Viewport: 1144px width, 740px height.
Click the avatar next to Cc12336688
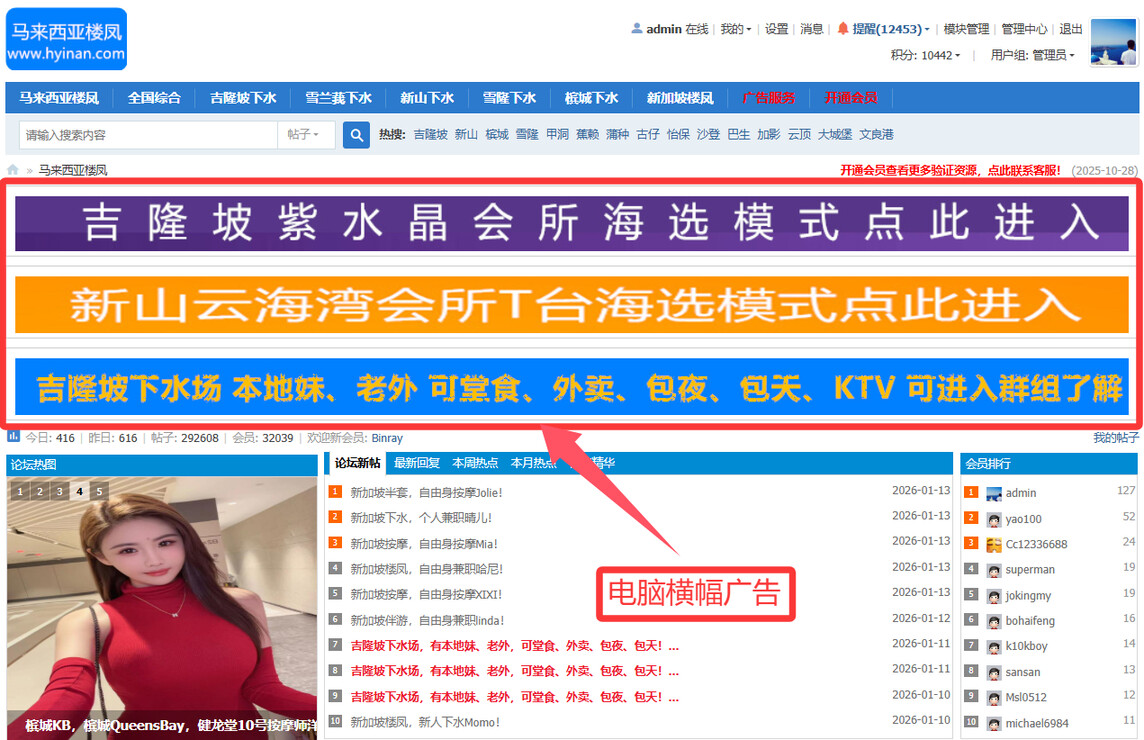[993, 545]
